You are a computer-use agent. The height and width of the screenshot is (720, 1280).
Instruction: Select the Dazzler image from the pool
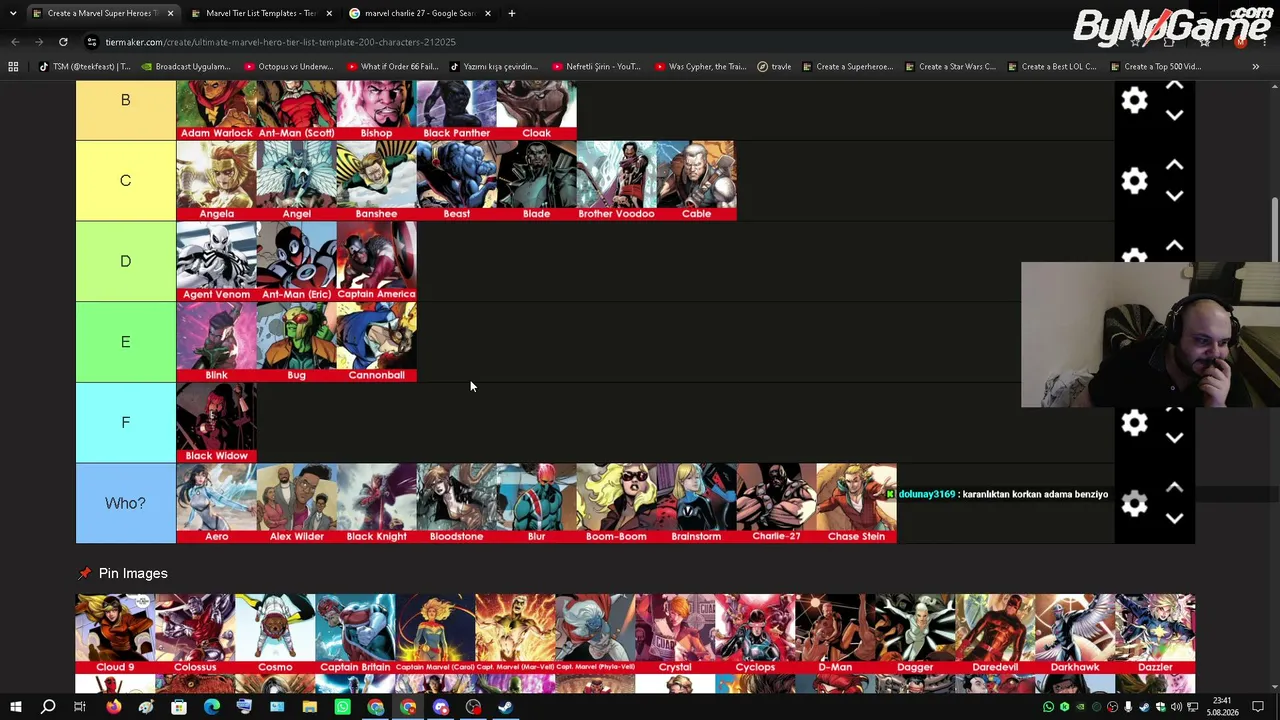[1155, 634]
